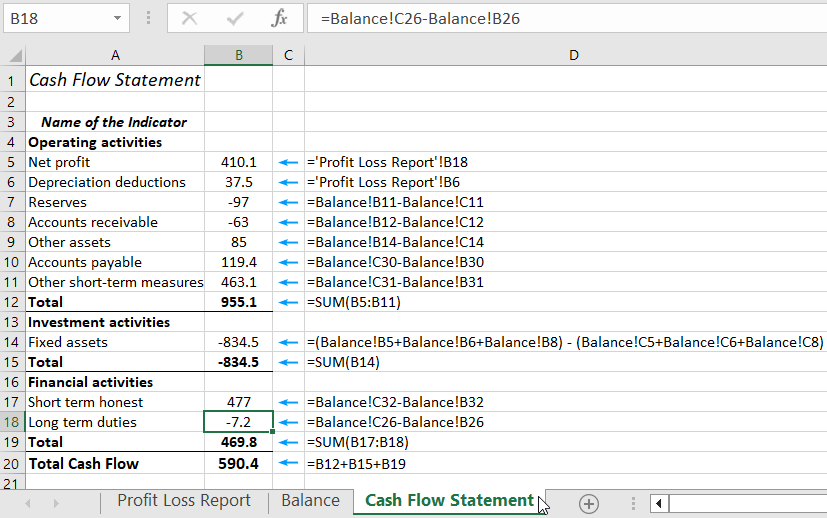Click the horizontal scrollbar left arrow
Screen dimensions: 827x518
(659, 503)
